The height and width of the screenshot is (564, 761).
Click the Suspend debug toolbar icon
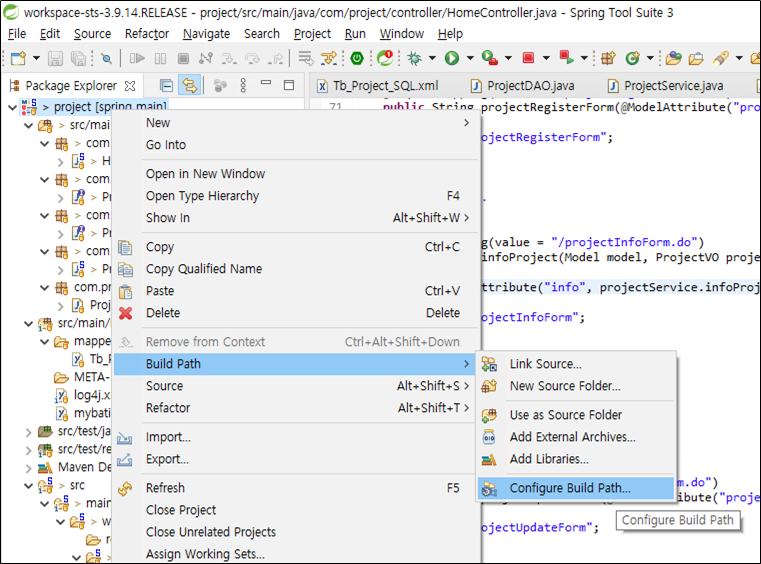point(160,58)
